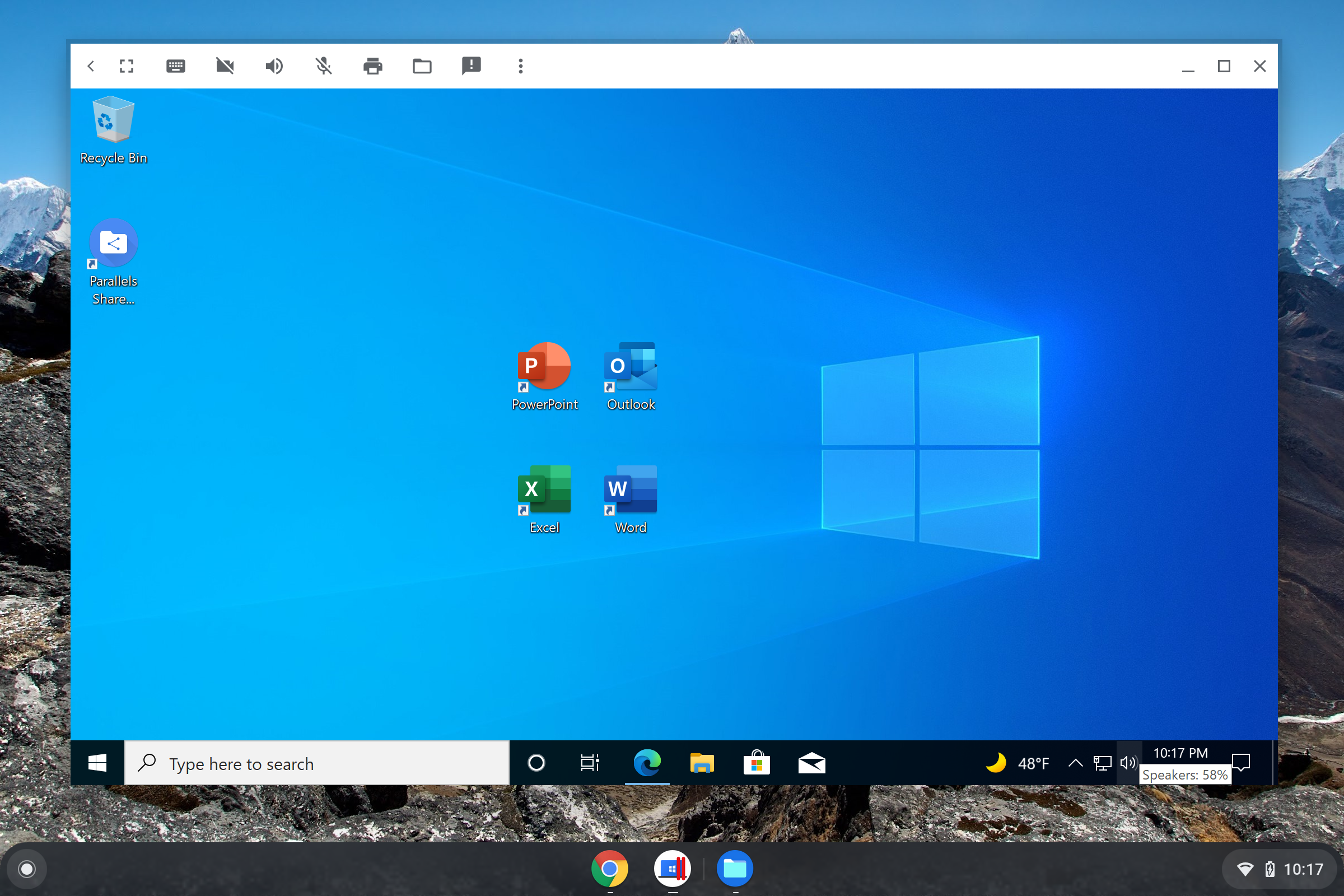Open Windows notification Action Center icon

pos(1241,763)
